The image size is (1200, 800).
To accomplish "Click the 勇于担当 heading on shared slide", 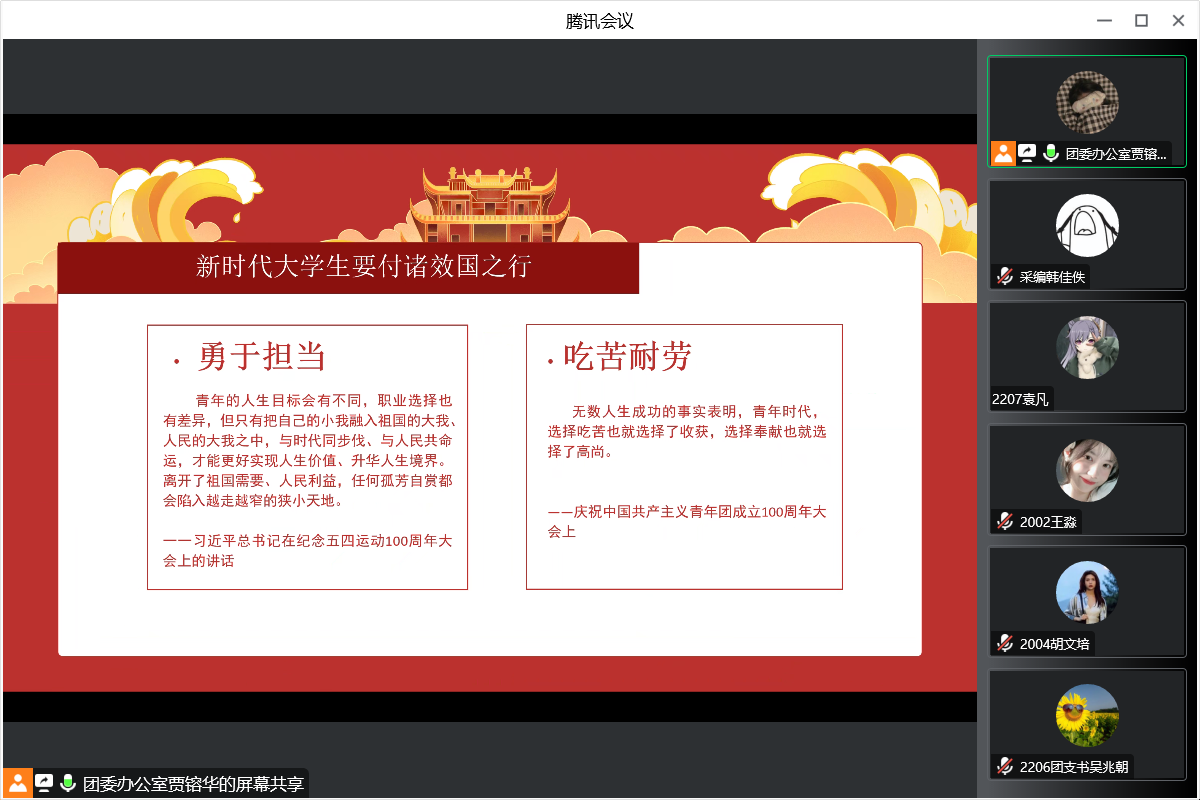I will 262,357.
